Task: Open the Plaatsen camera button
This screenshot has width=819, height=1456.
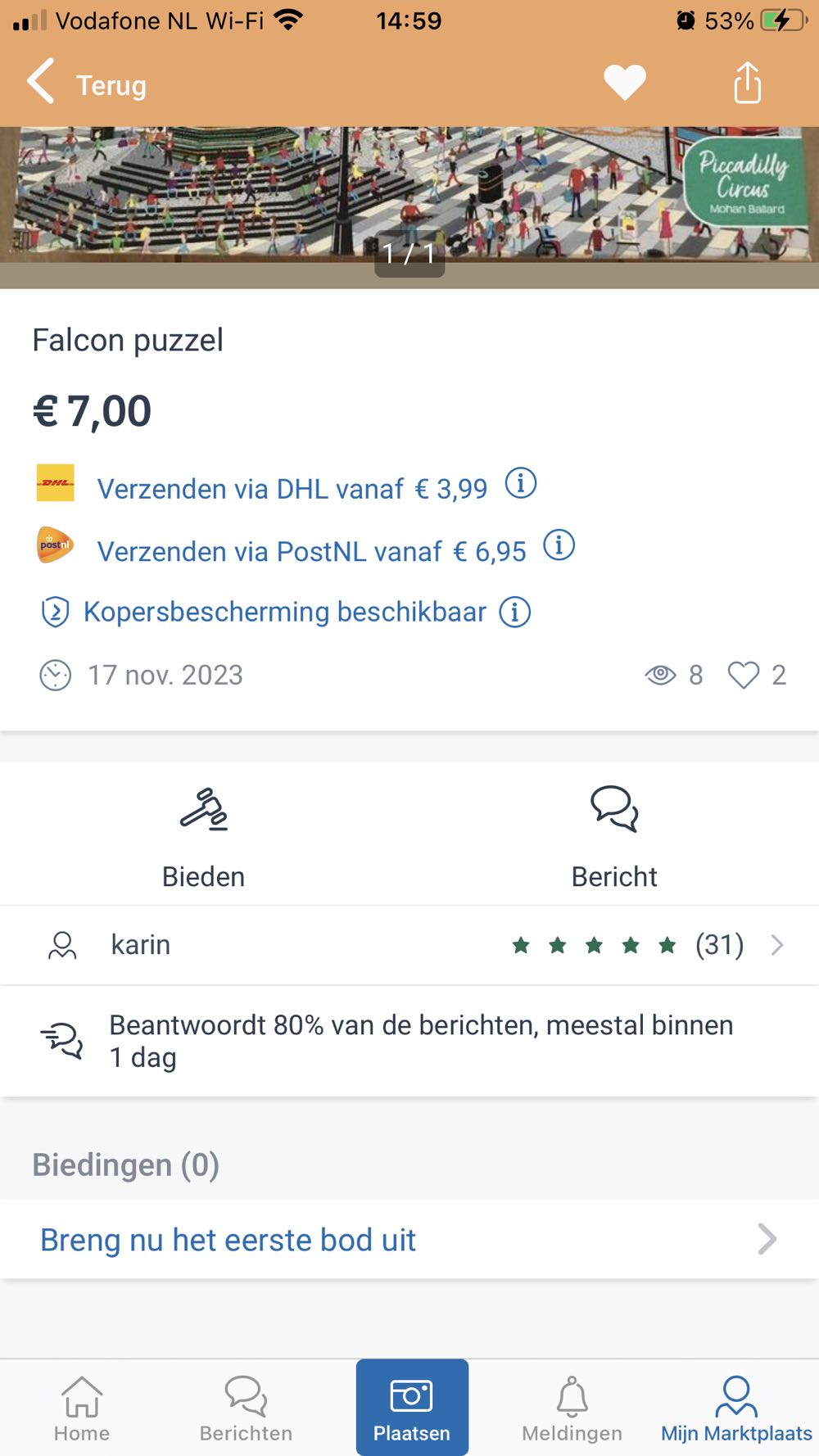Action: click(412, 1407)
